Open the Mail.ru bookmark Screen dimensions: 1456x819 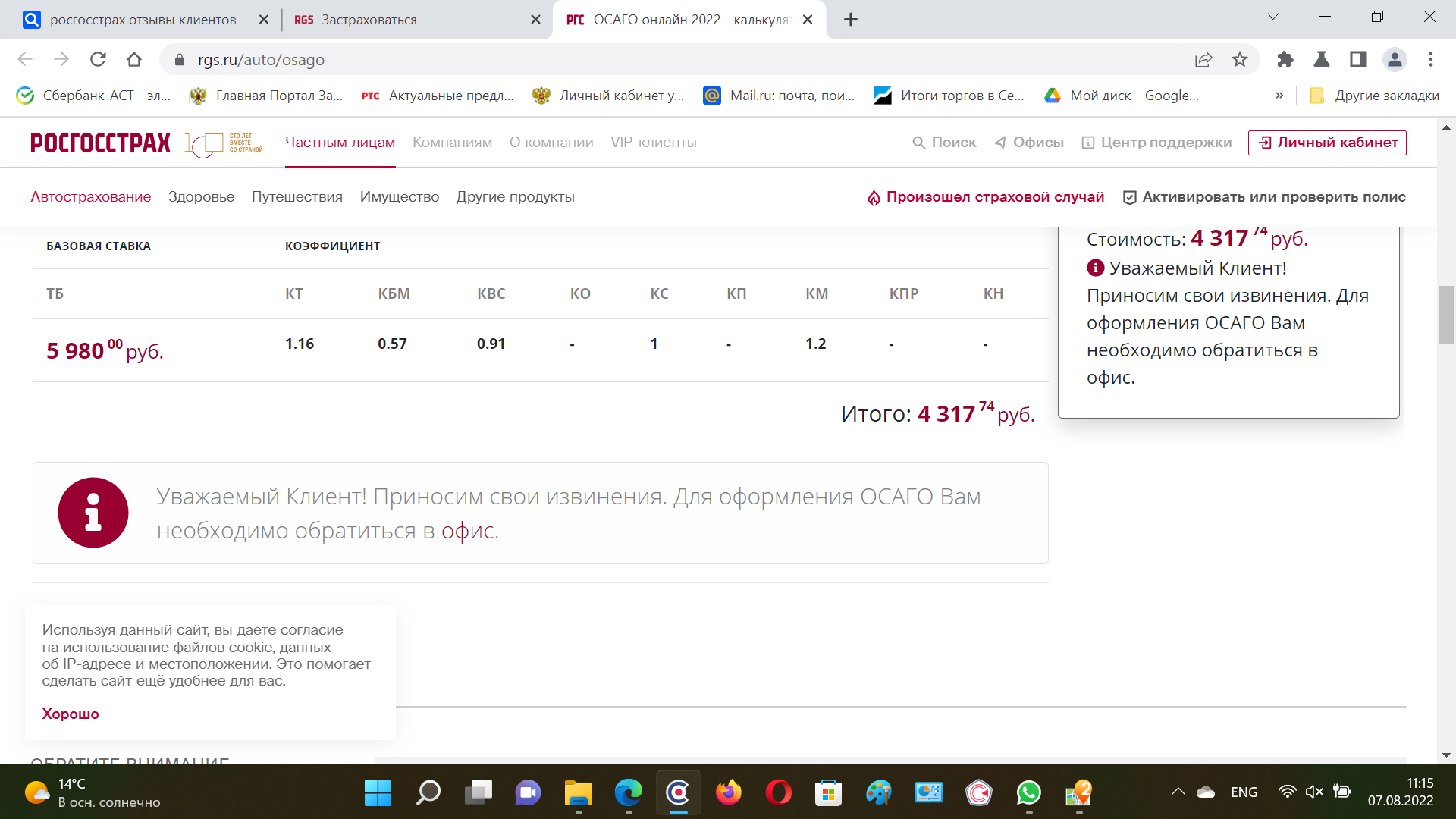[779, 96]
